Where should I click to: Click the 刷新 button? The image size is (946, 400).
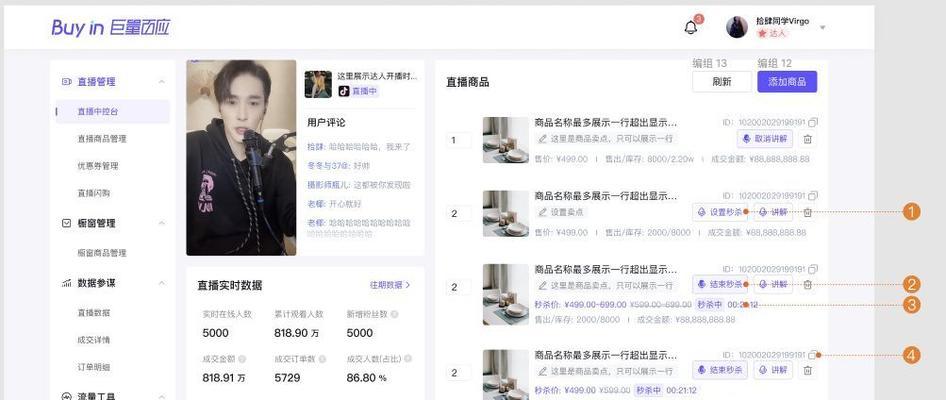[722, 82]
